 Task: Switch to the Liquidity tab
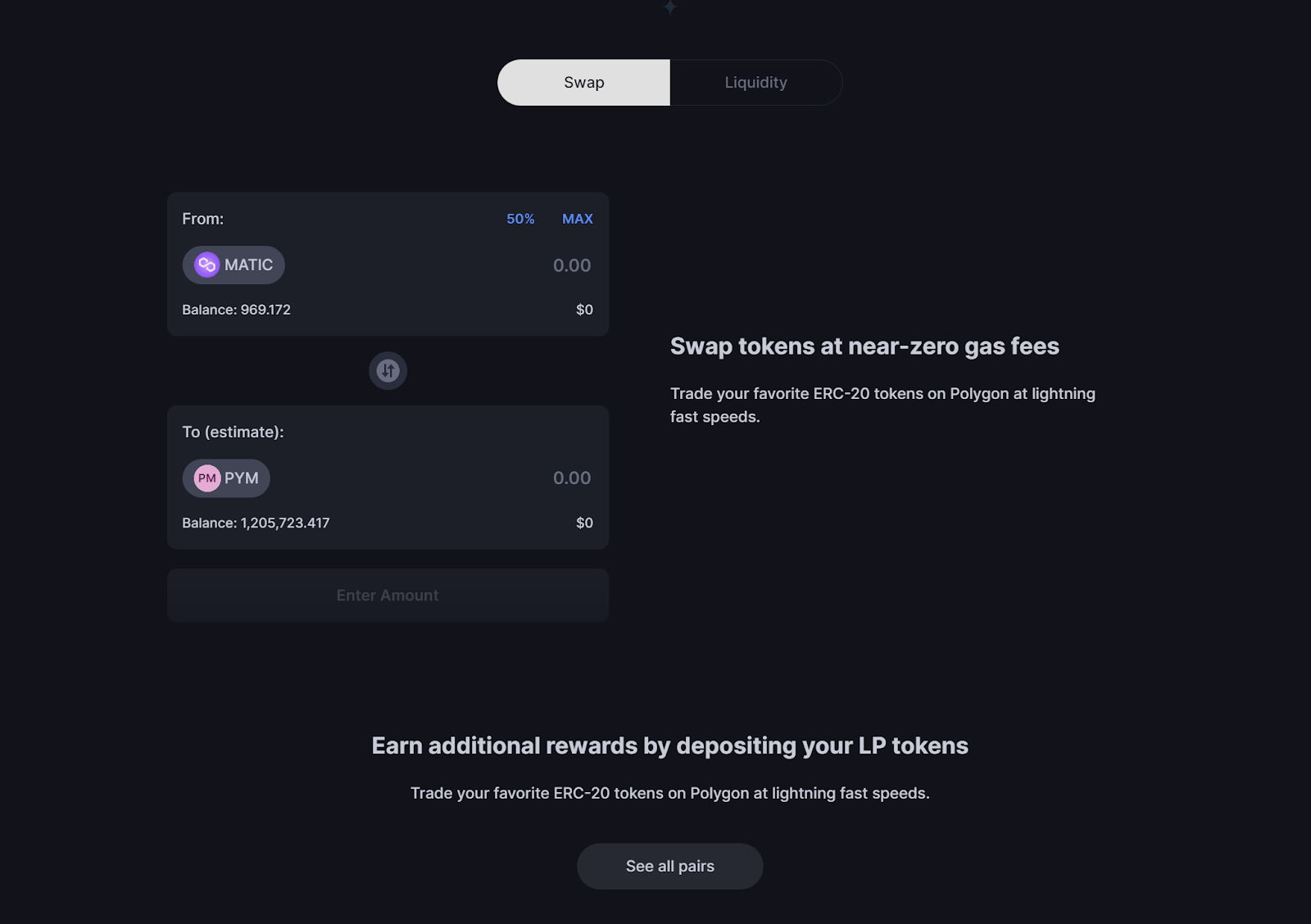[x=755, y=83]
